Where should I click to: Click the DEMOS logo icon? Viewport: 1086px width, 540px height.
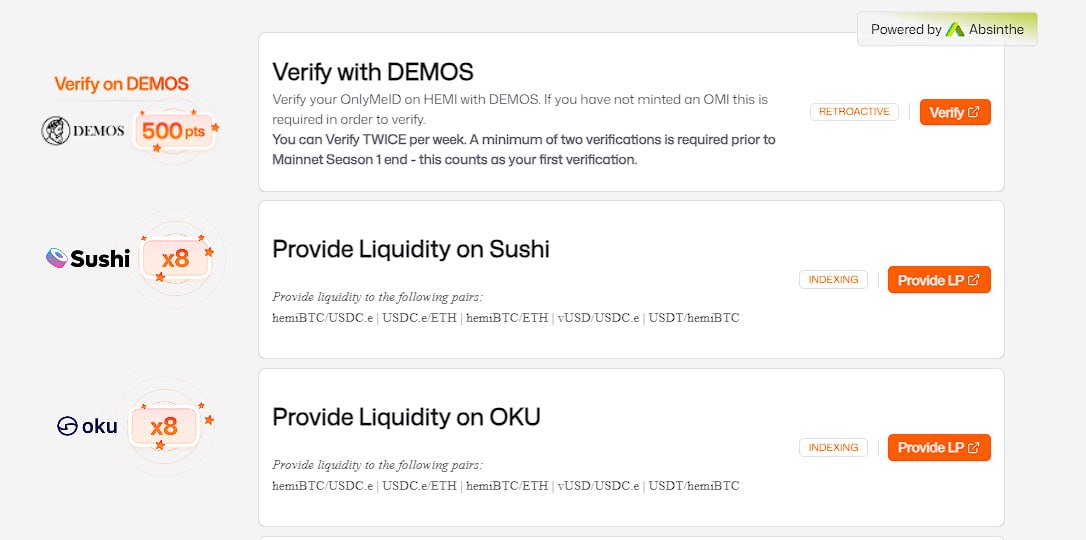point(55,131)
